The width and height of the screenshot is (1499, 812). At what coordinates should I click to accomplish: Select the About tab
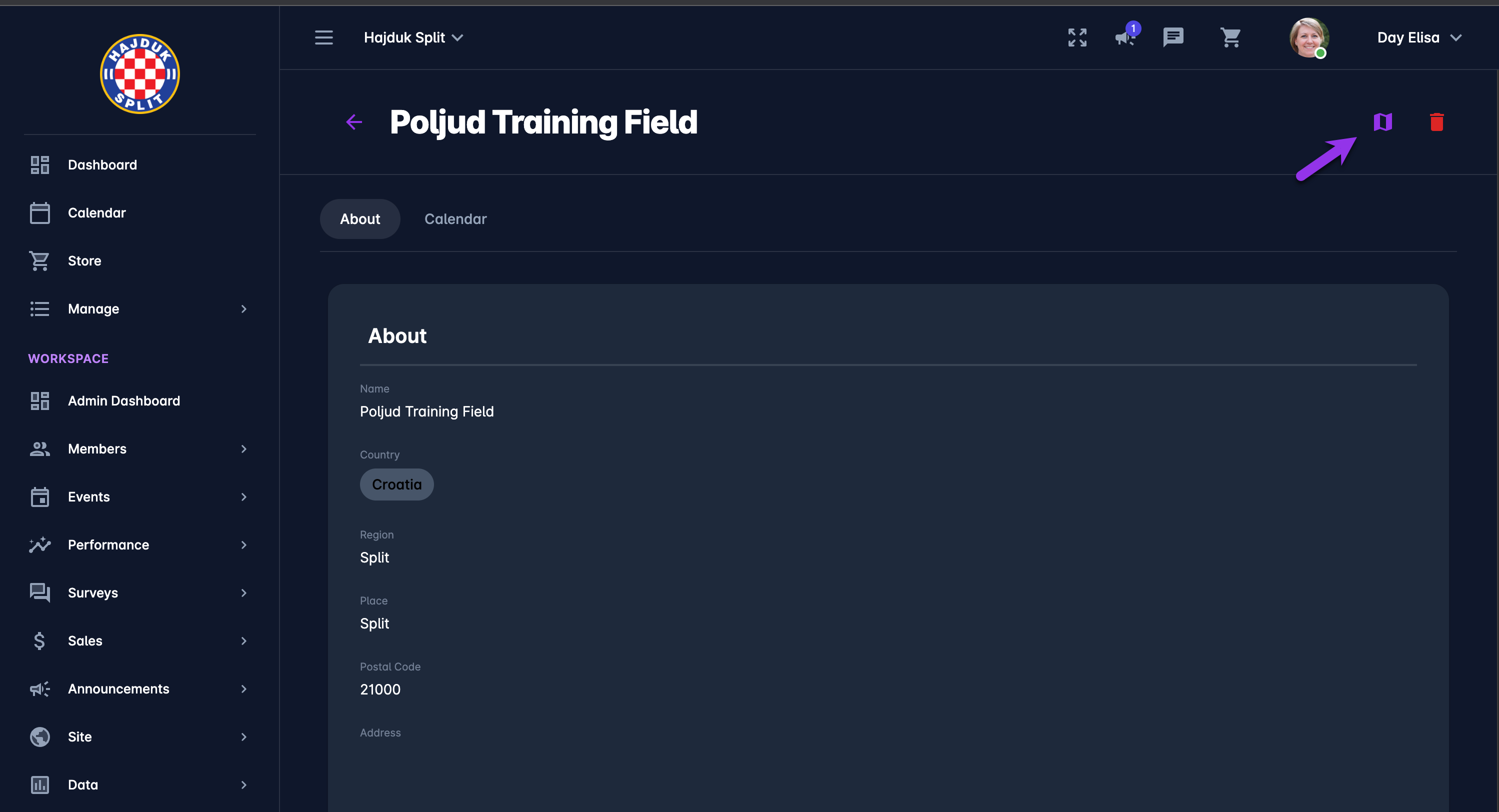[359, 219]
